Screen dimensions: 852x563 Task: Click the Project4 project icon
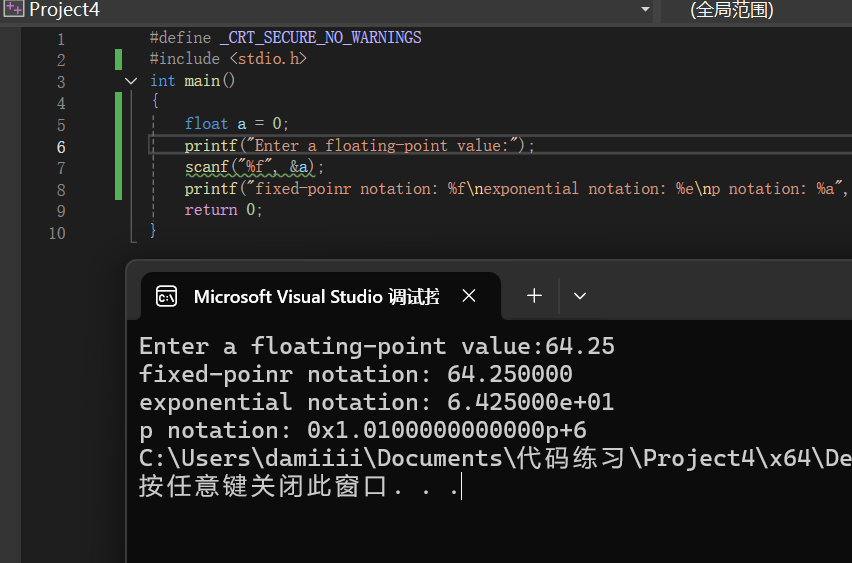point(14,9)
